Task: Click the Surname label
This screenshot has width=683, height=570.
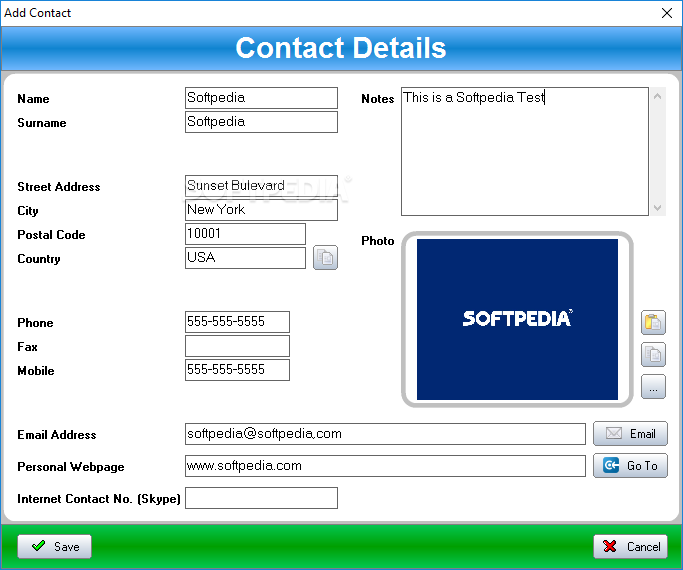Action: pos(42,123)
